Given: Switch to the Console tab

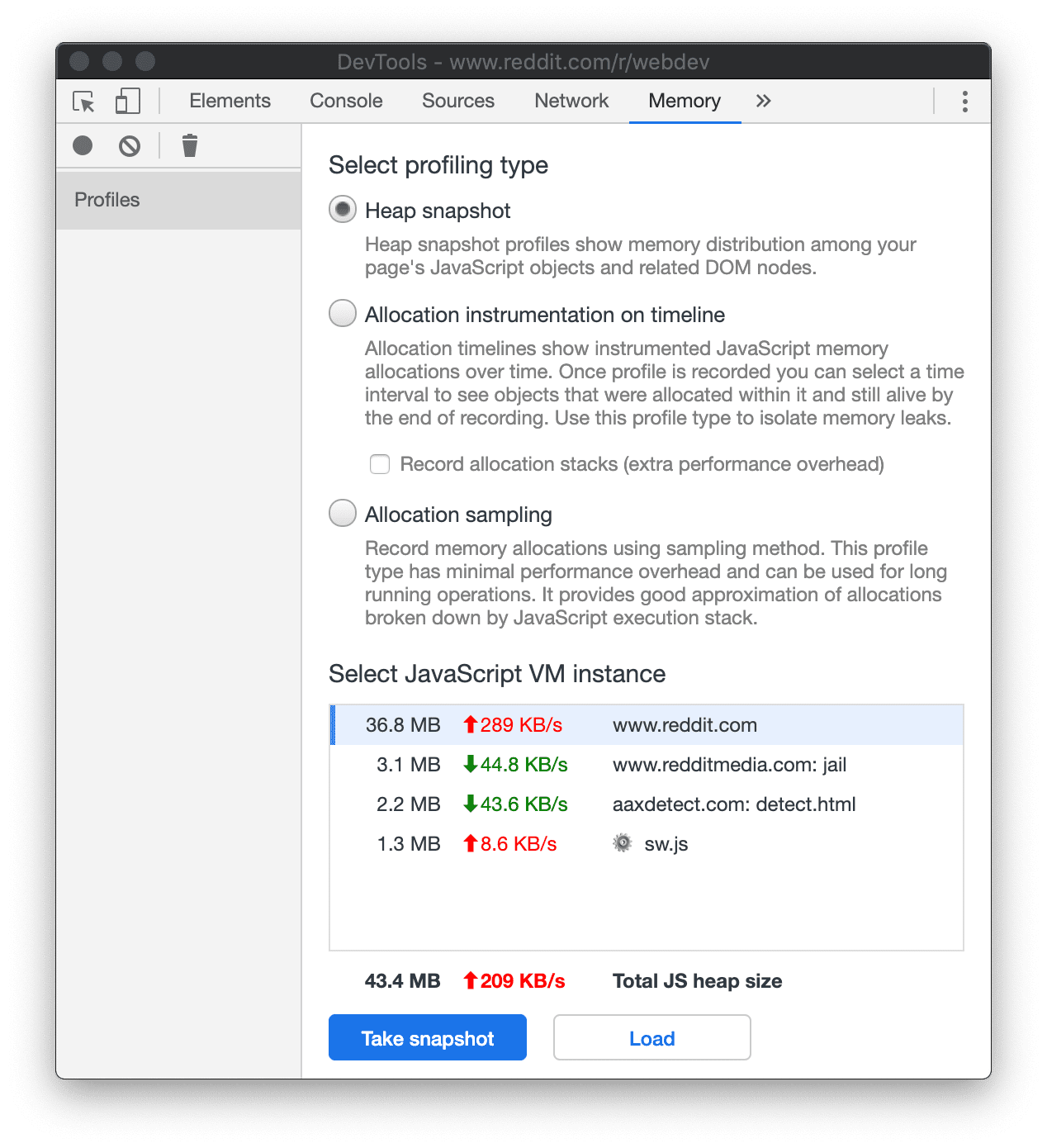Looking at the screenshot, I should click(346, 101).
